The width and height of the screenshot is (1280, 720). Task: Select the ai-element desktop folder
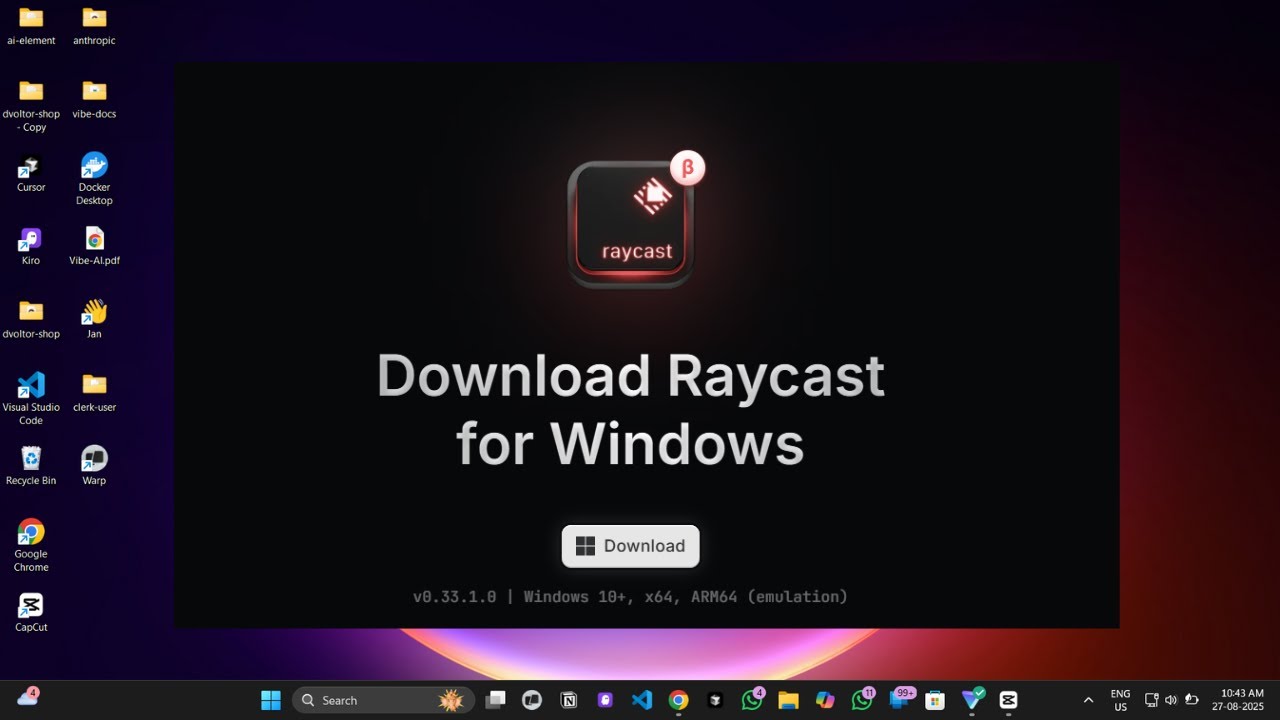tap(31, 26)
